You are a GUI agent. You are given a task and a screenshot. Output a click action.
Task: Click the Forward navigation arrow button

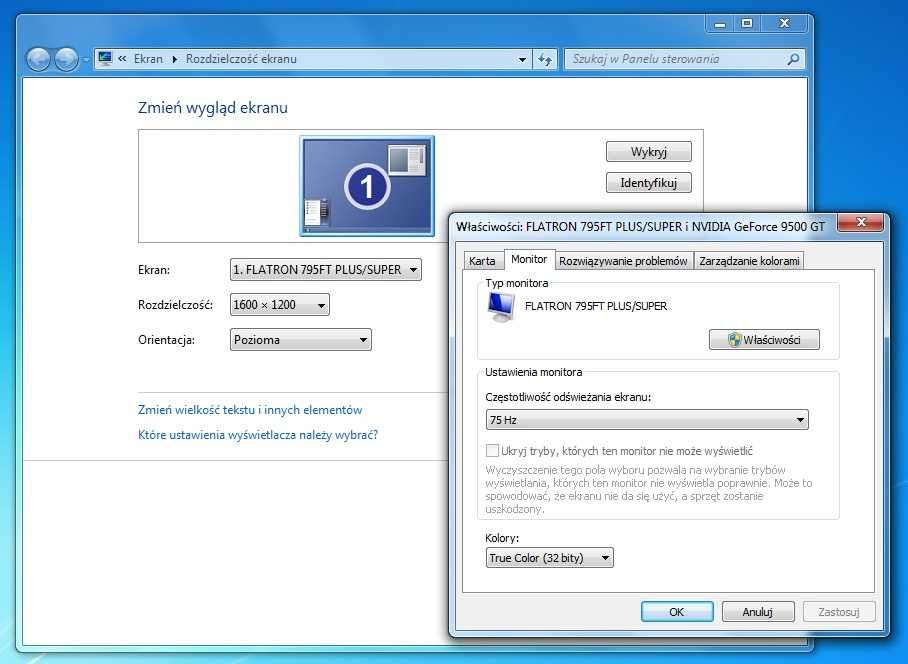click(66, 59)
